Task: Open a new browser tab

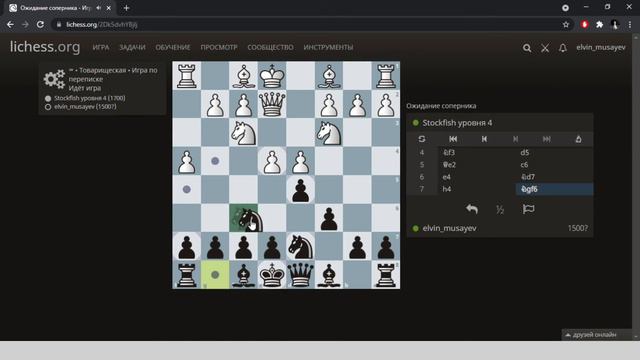Action: [126, 8]
